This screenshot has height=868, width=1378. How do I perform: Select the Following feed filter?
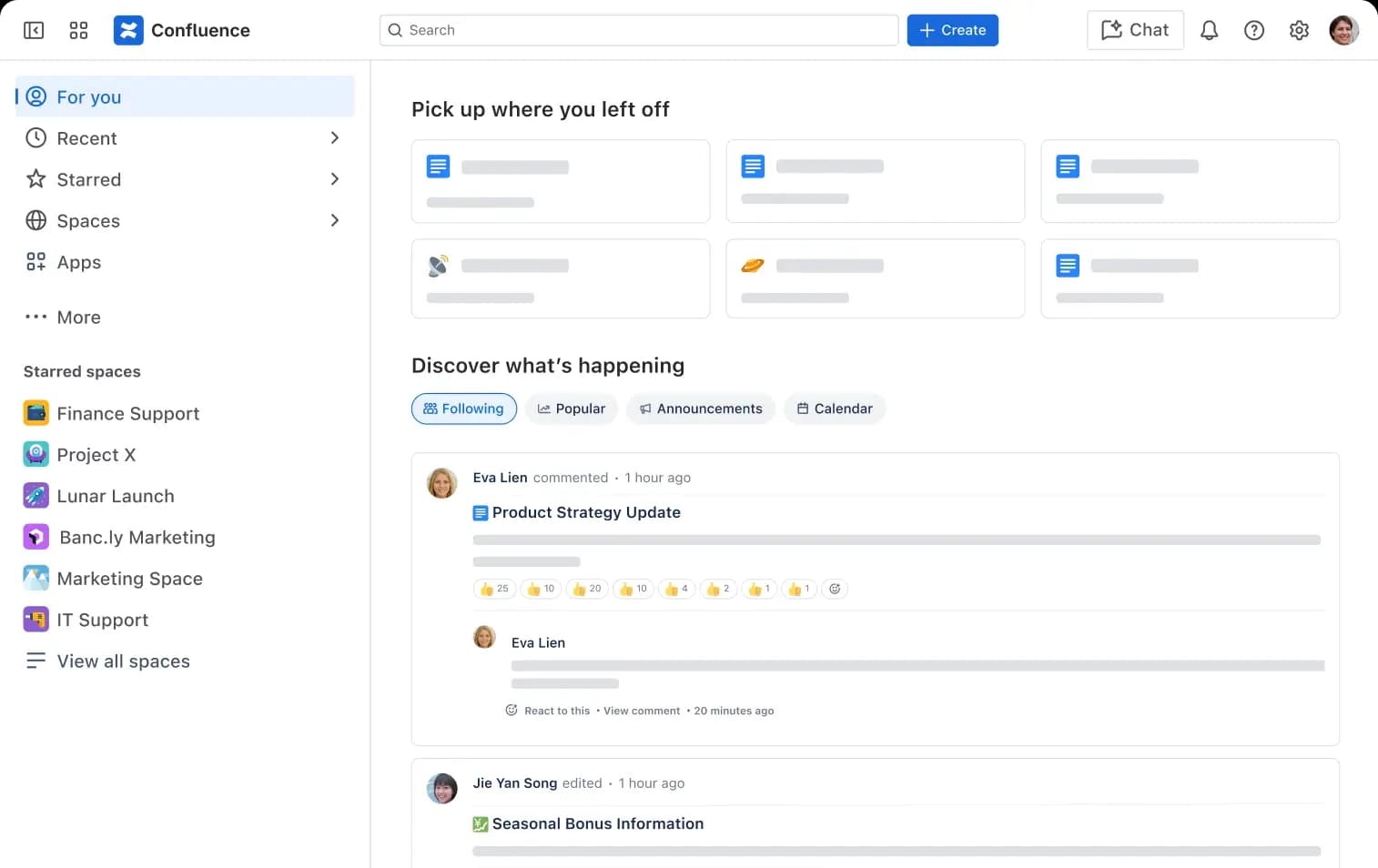pyautogui.click(x=464, y=409)
